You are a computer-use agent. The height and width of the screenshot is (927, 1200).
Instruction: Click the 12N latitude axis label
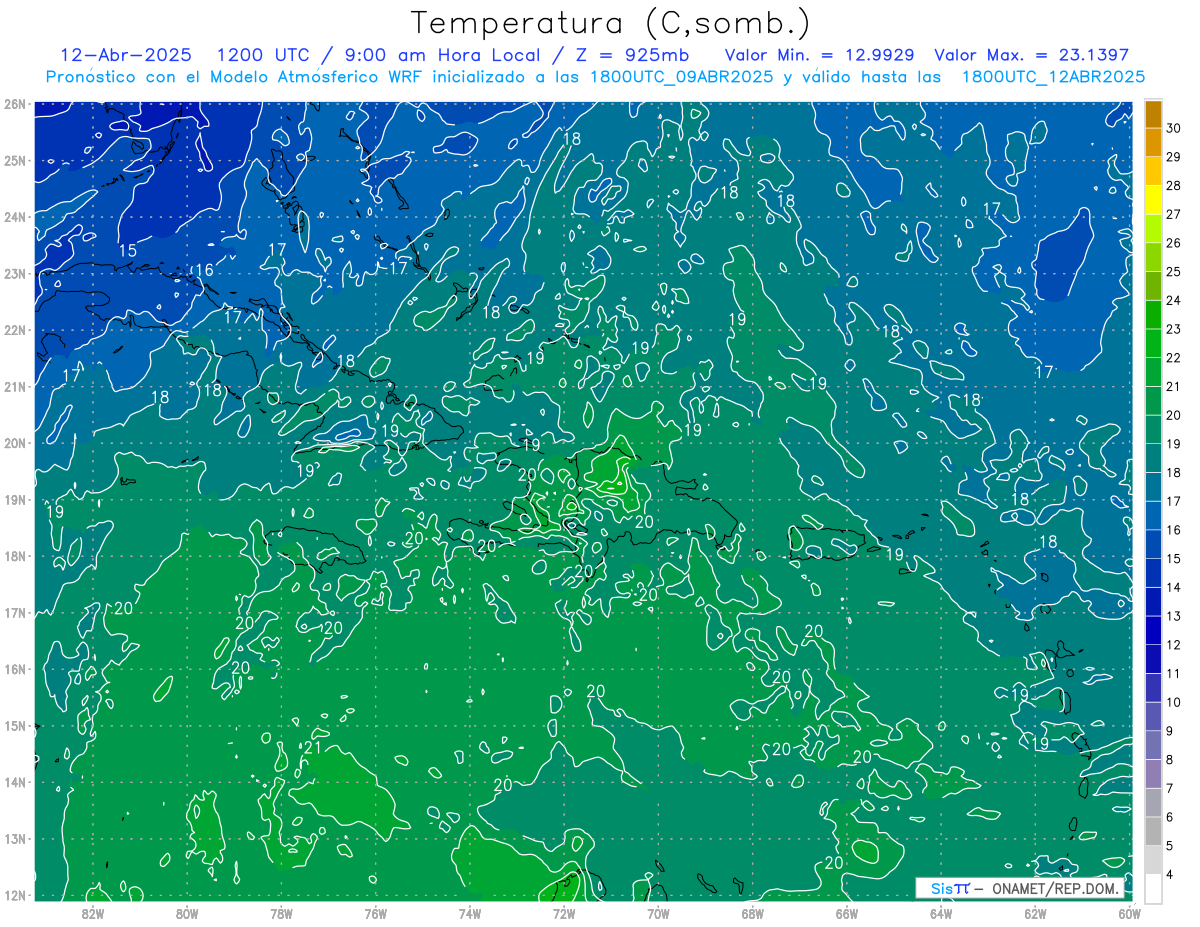click(15, 895)
